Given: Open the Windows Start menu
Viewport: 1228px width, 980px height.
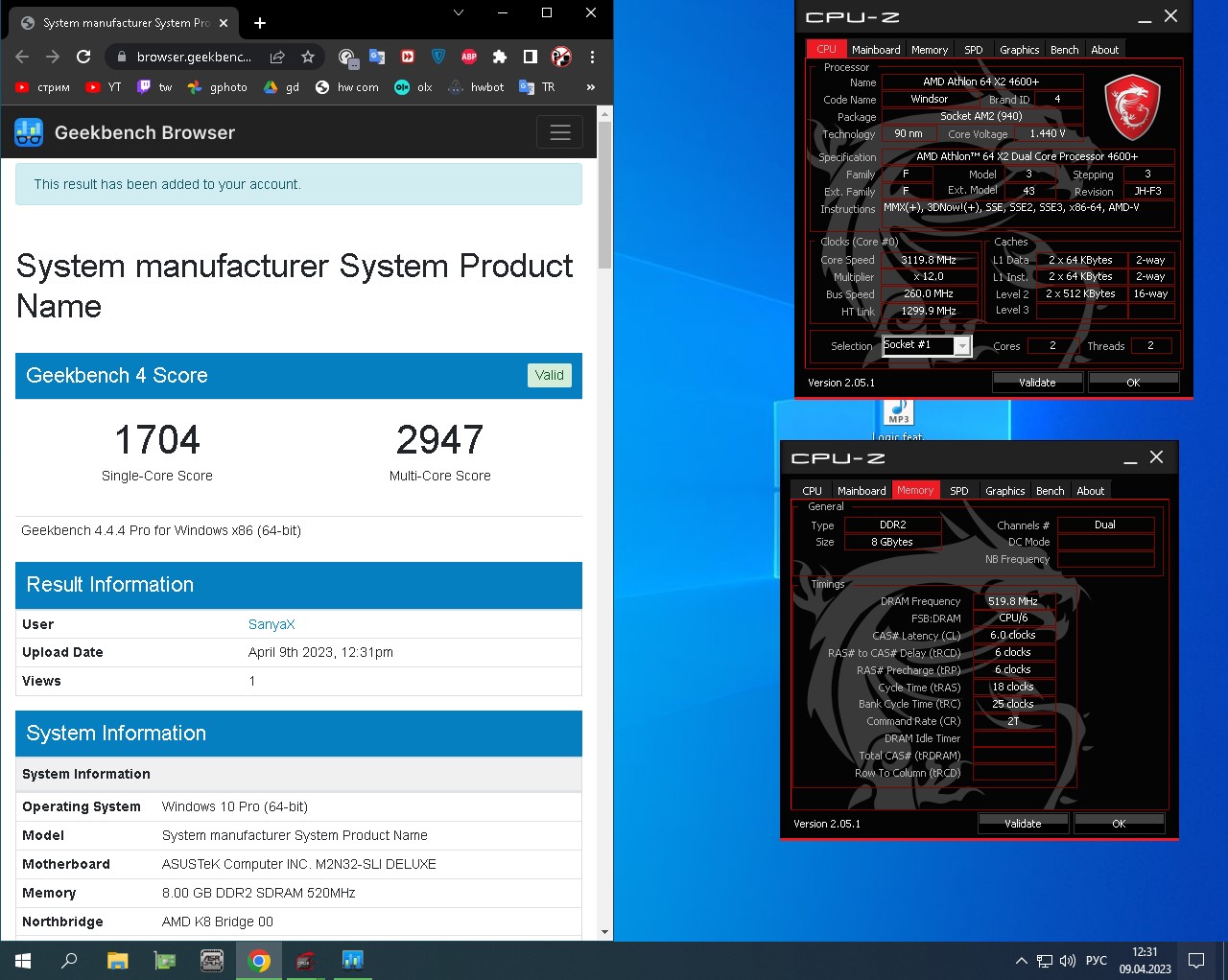Looking at the screenshot, I should pos(23,960).
